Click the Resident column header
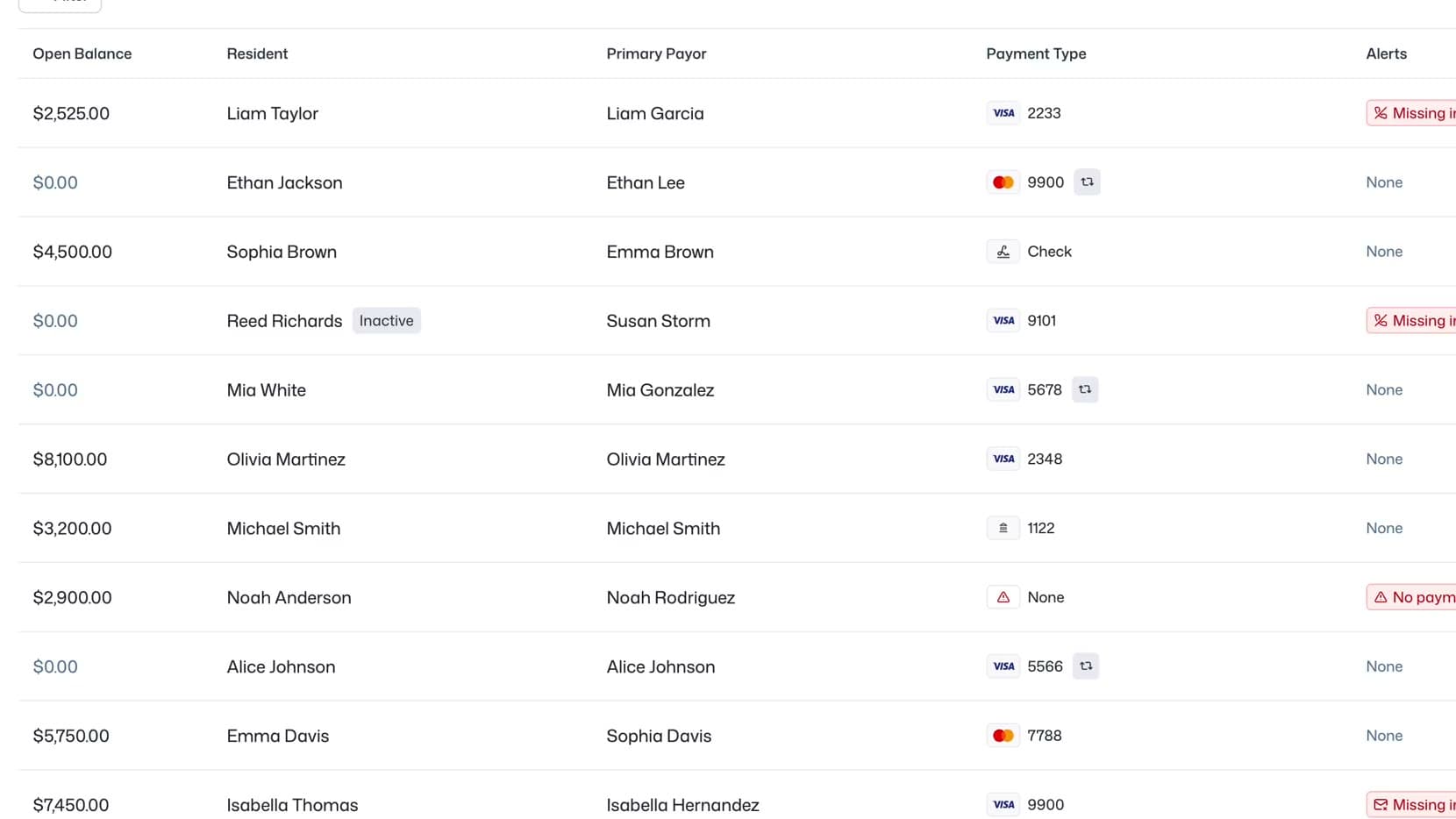This screenshot has width=1456, height=819. [257, 53]
